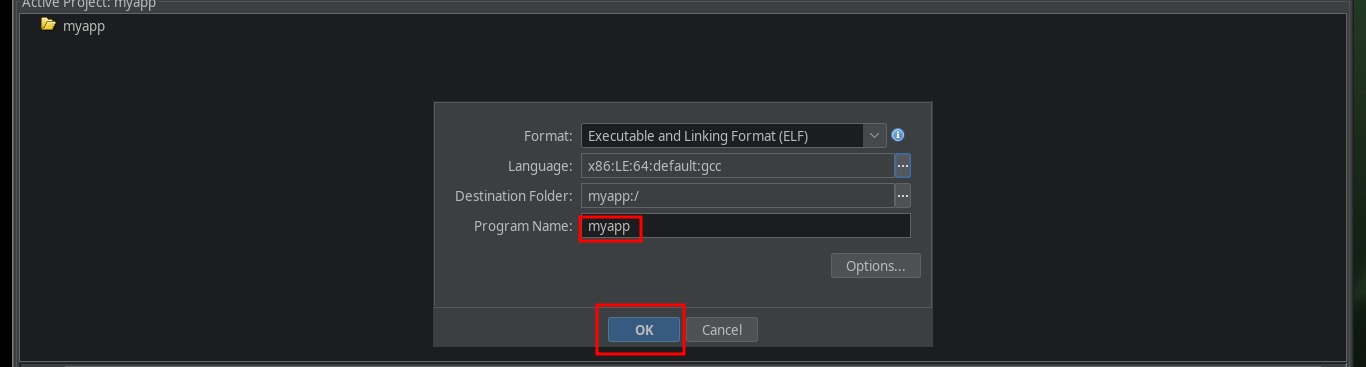
Task: Dismiss the dialog with Cancel
Action: click(x=721, y=330)
